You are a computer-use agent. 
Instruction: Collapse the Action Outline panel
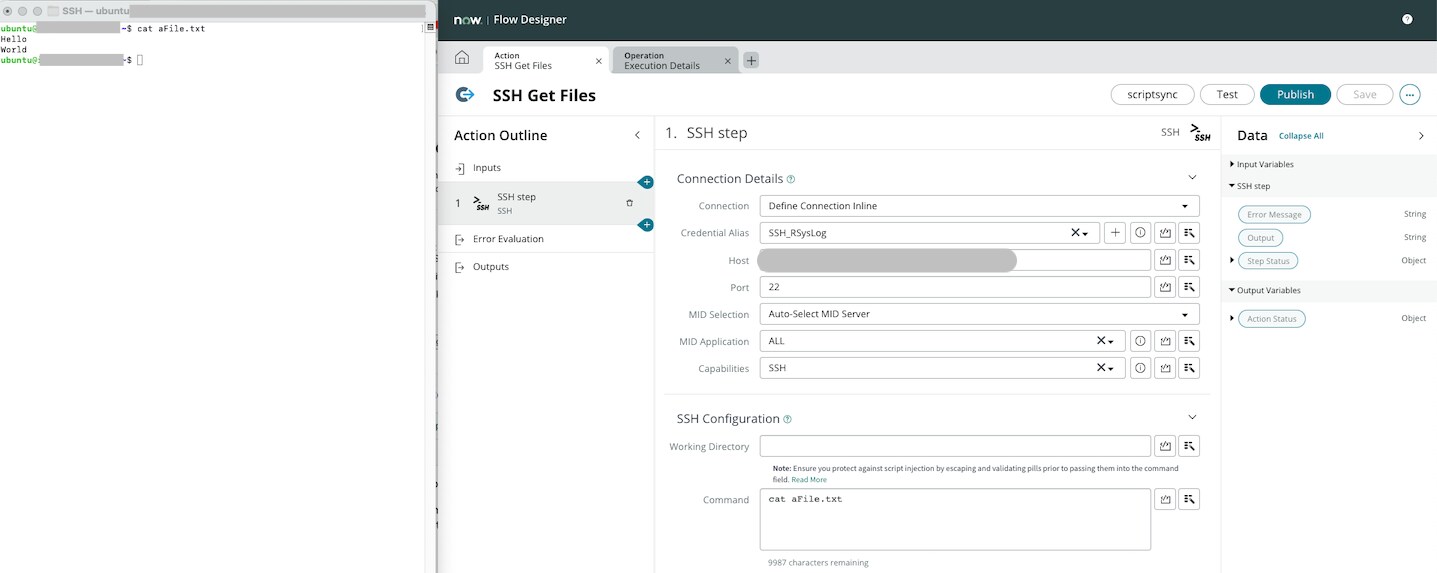(x=637, y=135)
